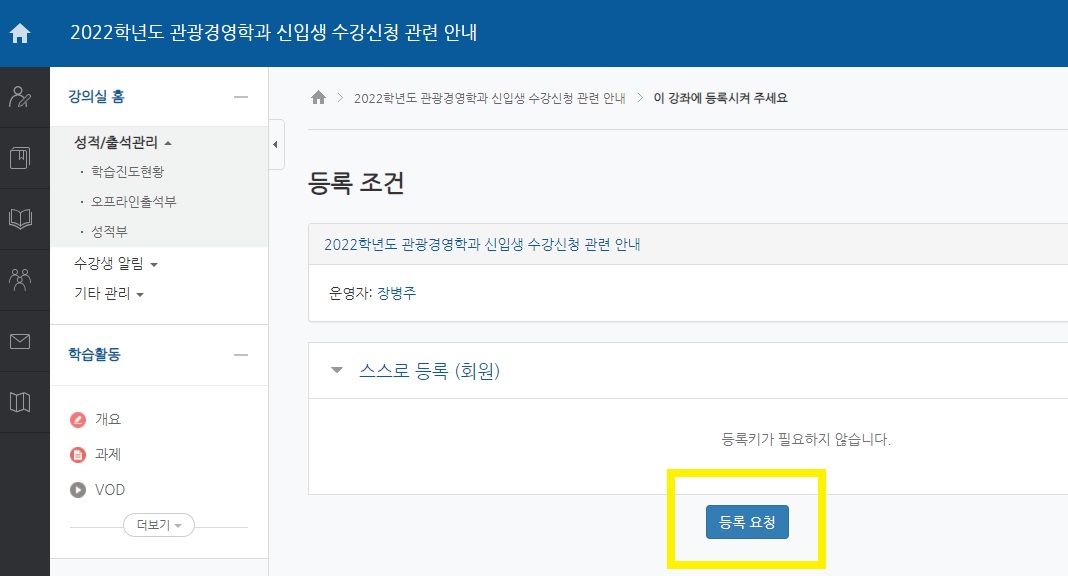Open 학습진도현황 menu item
The height and width of the screenshot is (576, 1068).
pos(127,172)
